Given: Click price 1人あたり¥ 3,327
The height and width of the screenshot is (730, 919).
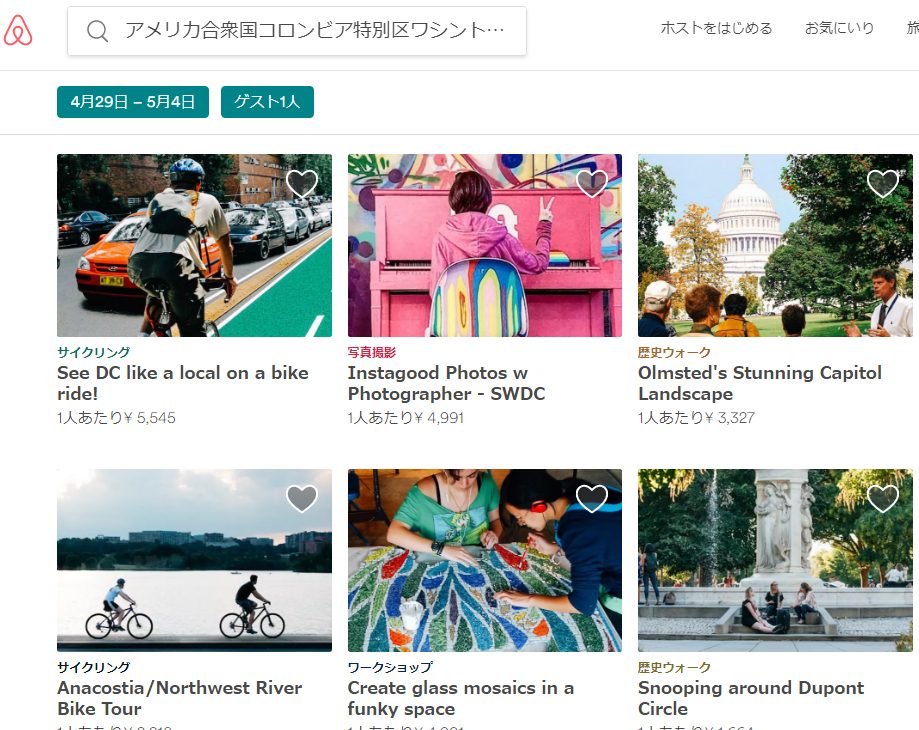Looking at the screenshot, I should click(x=697, y=418).
